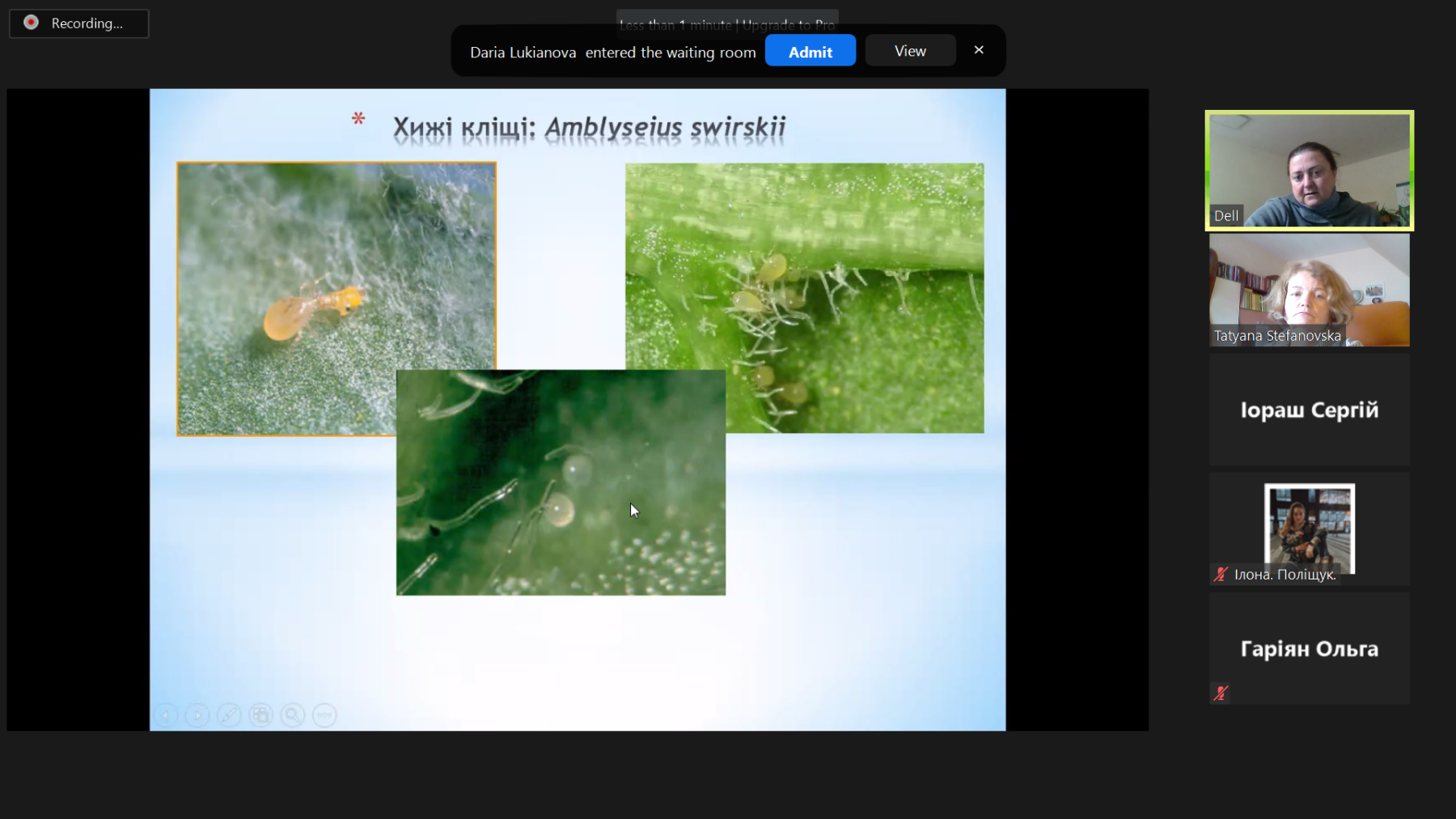This screenshot has height=819, width=1456.
Task: Go to previous slide in slideshow controls
Action: (x=166, y=715)
